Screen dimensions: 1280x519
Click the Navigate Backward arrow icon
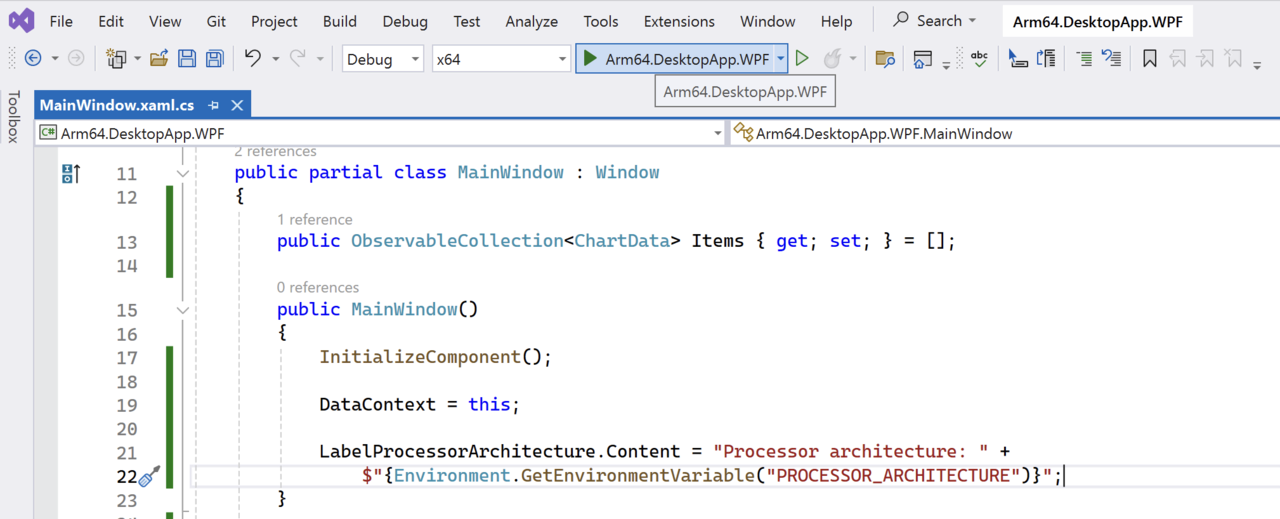pos(33,59)
